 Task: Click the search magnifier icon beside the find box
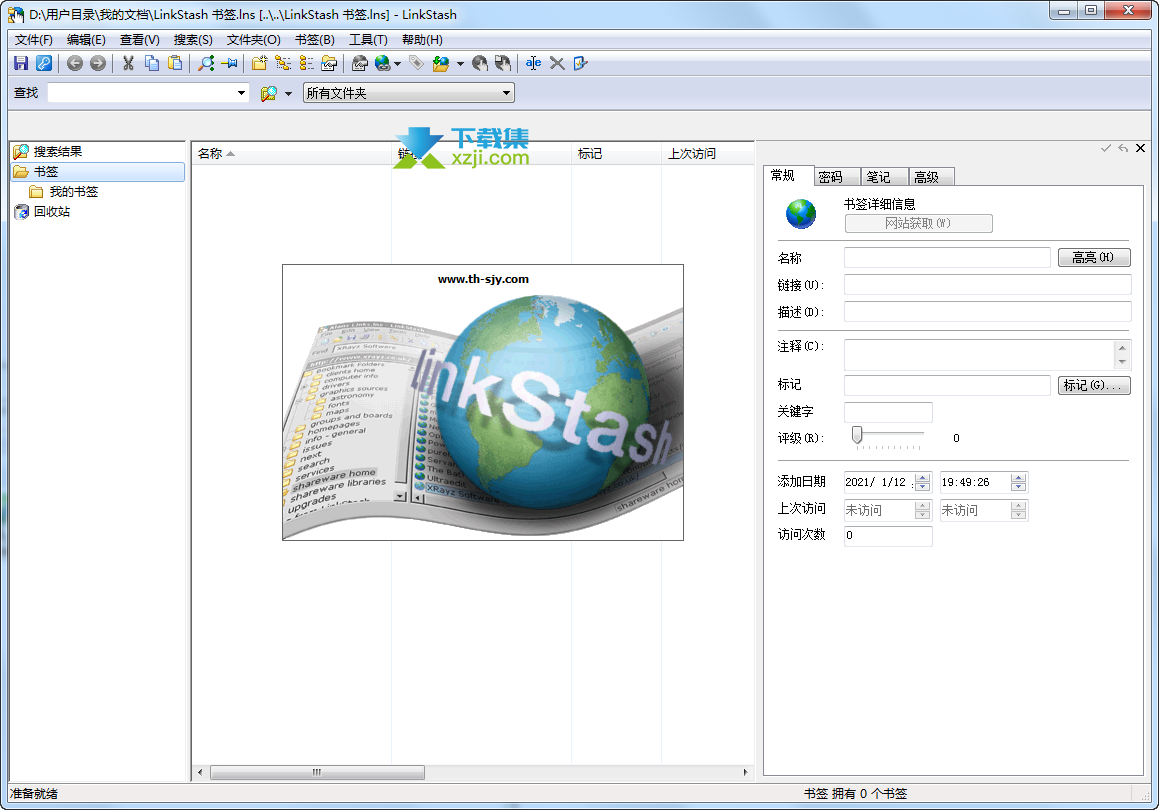(x=268, y=93)
